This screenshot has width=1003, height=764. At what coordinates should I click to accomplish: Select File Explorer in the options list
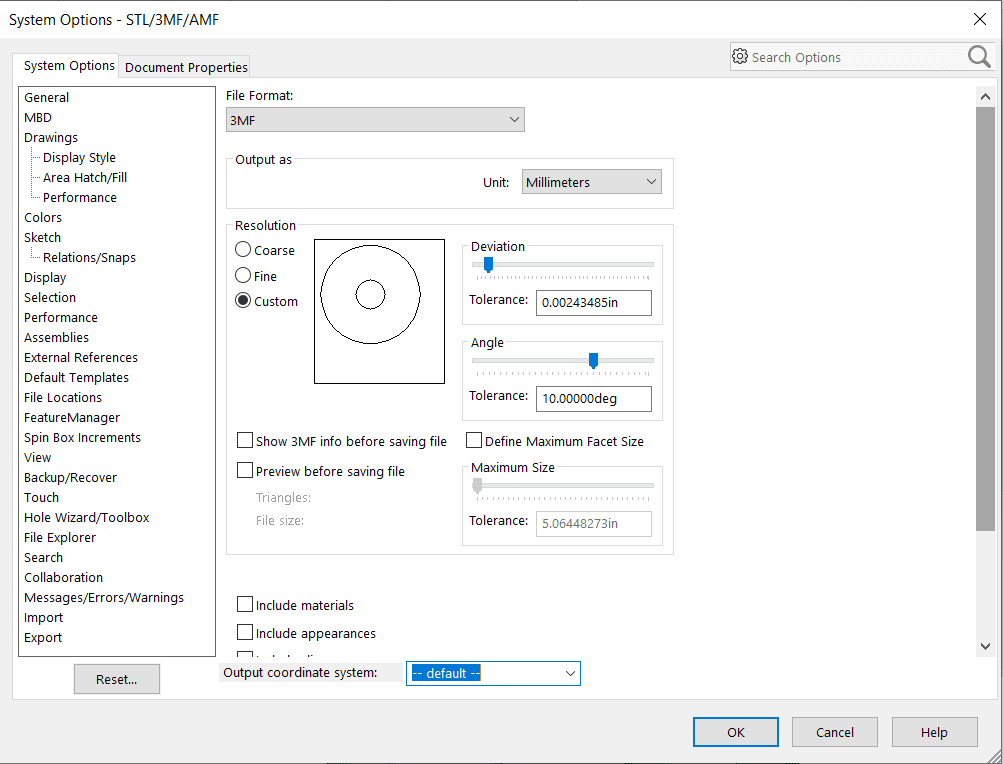[x=59, y=537]
